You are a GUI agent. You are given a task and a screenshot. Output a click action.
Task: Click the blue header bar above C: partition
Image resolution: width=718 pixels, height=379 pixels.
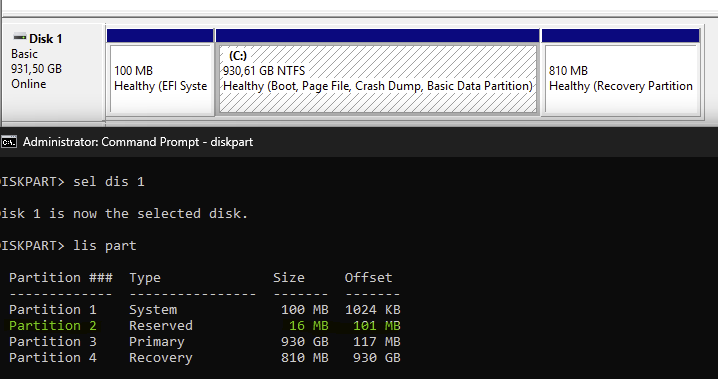(378, 36)
